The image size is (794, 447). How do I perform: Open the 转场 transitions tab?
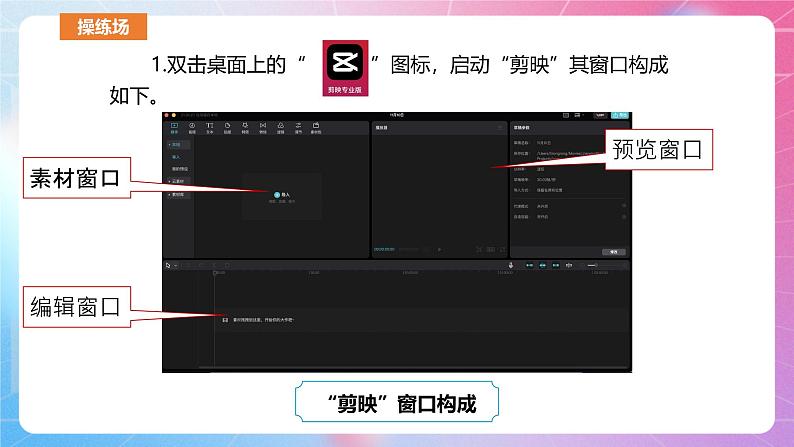tap(263, 128)
